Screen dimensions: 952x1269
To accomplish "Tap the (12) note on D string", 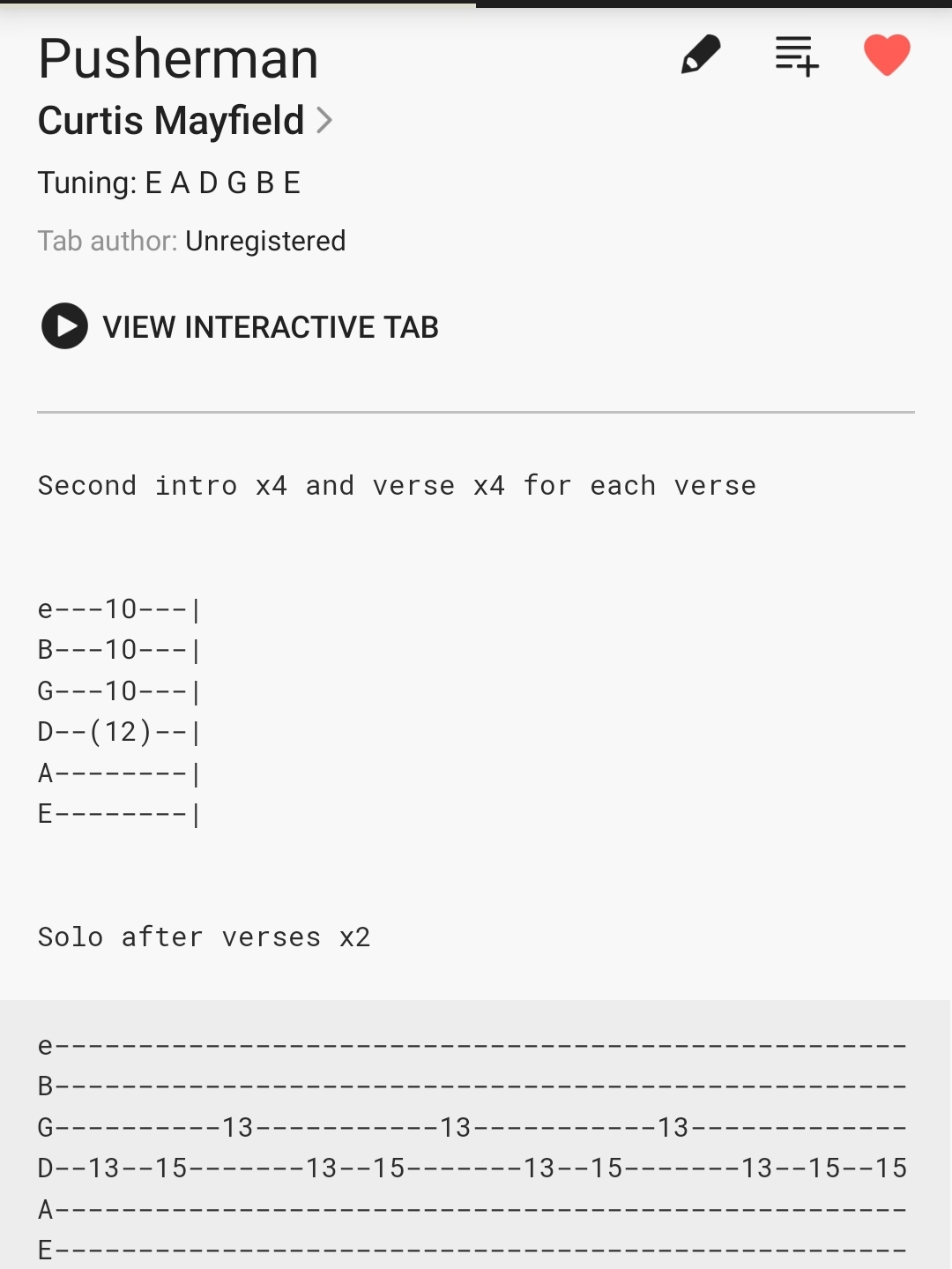I will coord(121,731).
